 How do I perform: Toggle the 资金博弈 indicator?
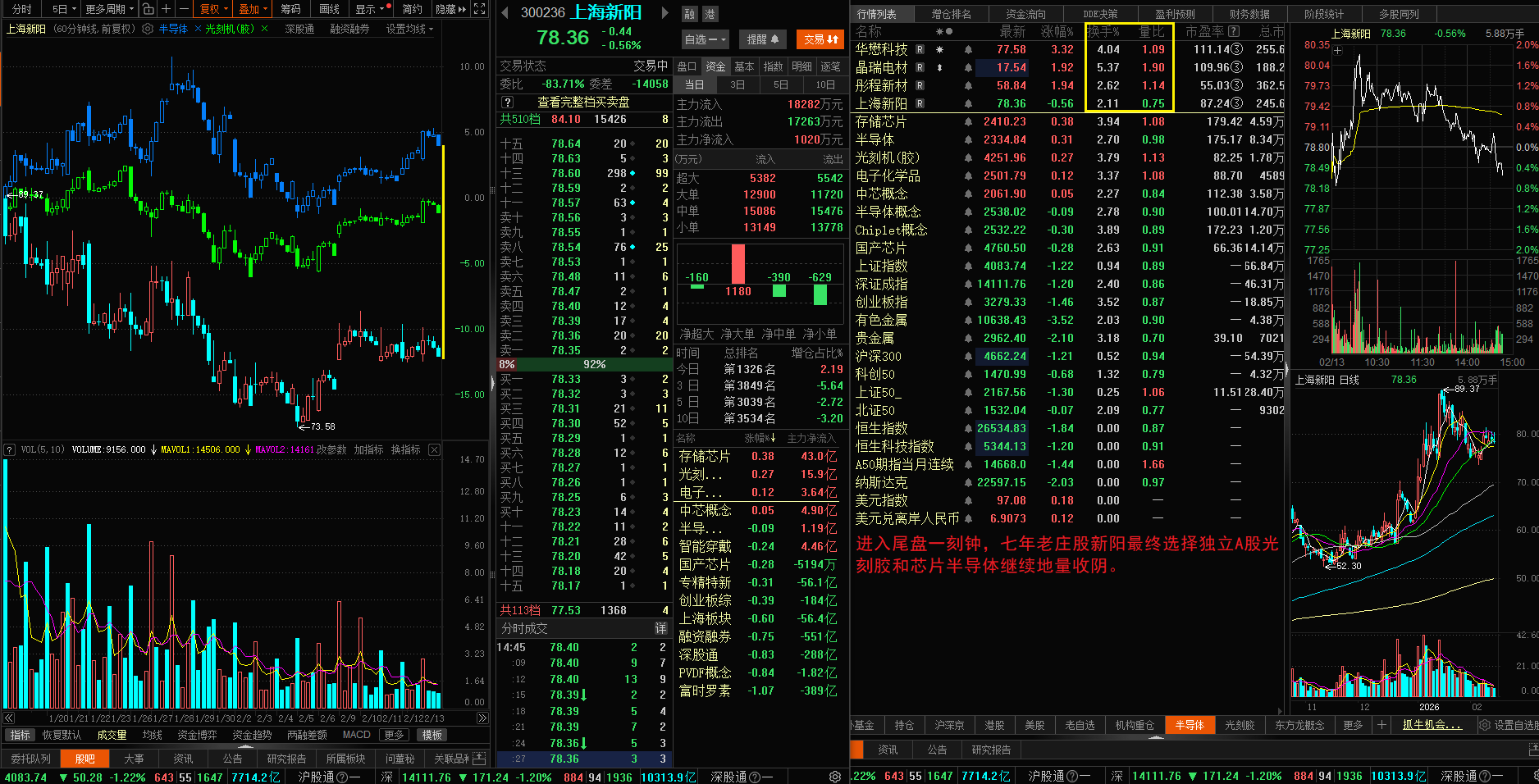[197, 735]
